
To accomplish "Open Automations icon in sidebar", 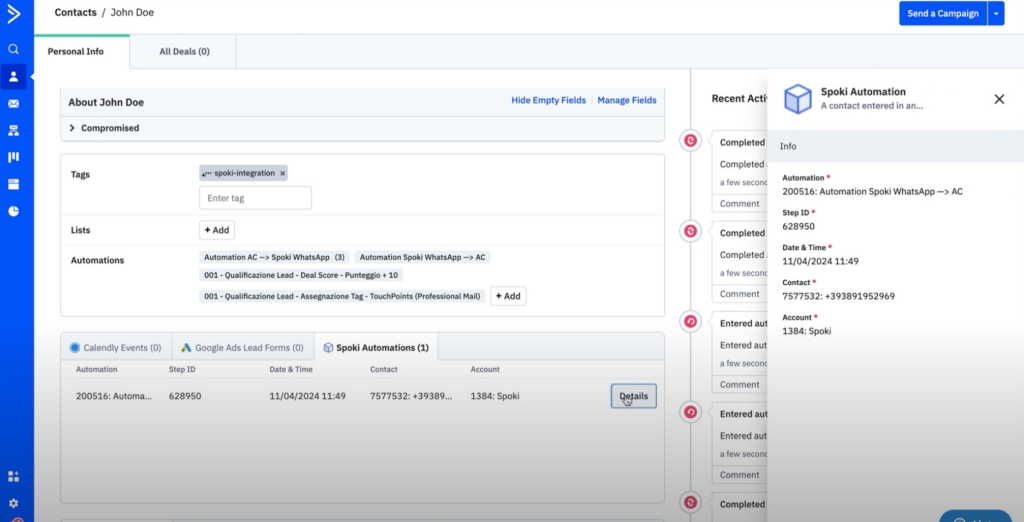I will [x=14, y=130].
